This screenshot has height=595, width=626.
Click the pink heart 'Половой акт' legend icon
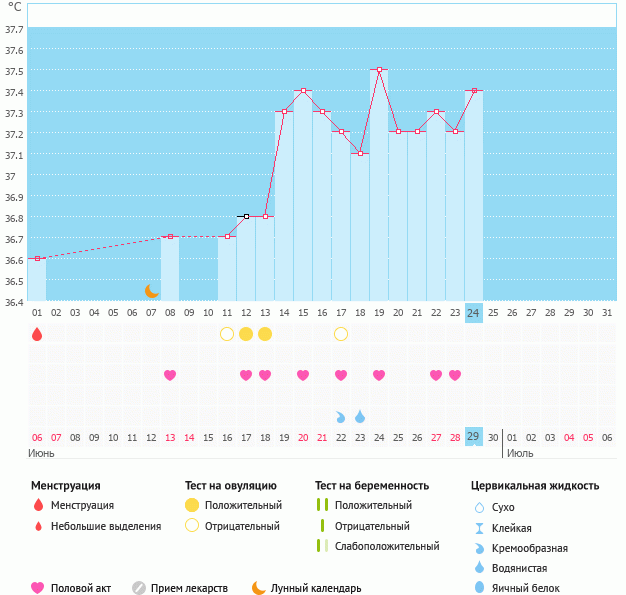38,588
